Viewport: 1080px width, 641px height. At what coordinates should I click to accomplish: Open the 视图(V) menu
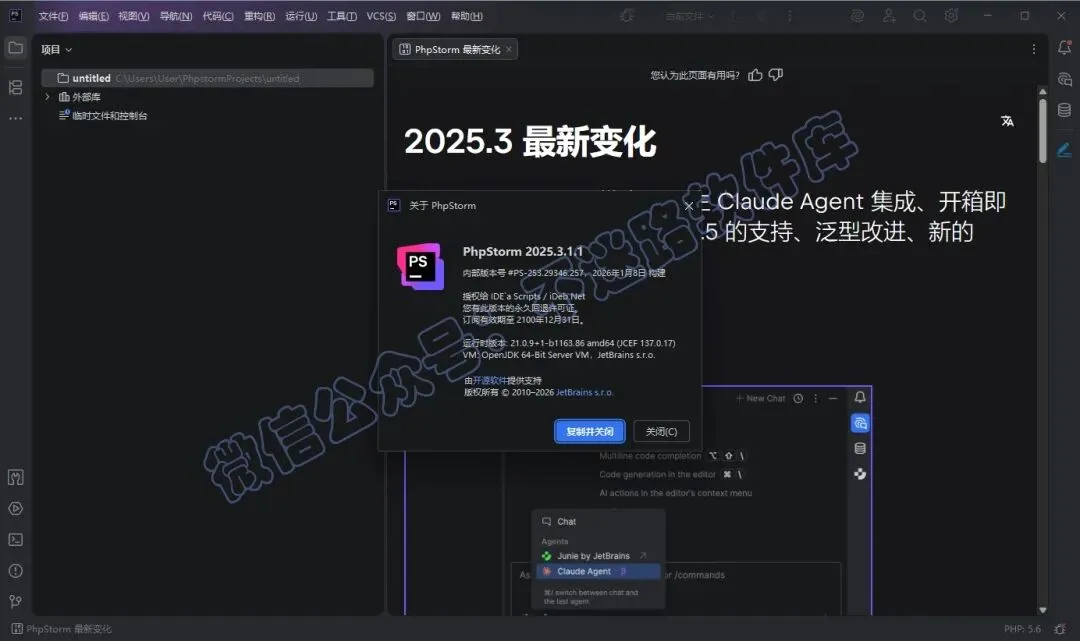pyautogui.click(x=134, y=16)
